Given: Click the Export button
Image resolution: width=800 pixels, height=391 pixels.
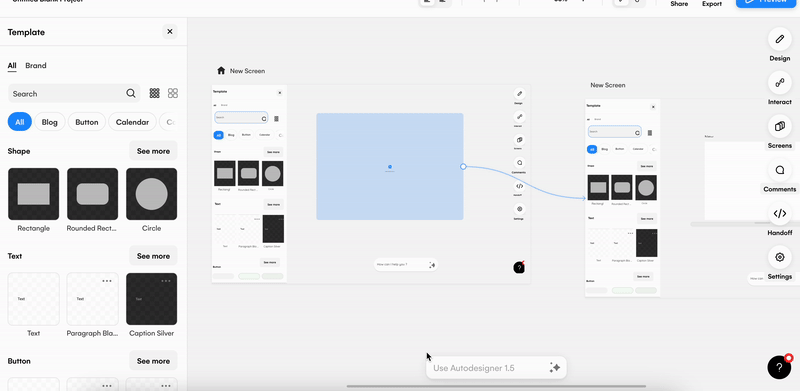Looking at the screenshot, I should click(712, 4).
